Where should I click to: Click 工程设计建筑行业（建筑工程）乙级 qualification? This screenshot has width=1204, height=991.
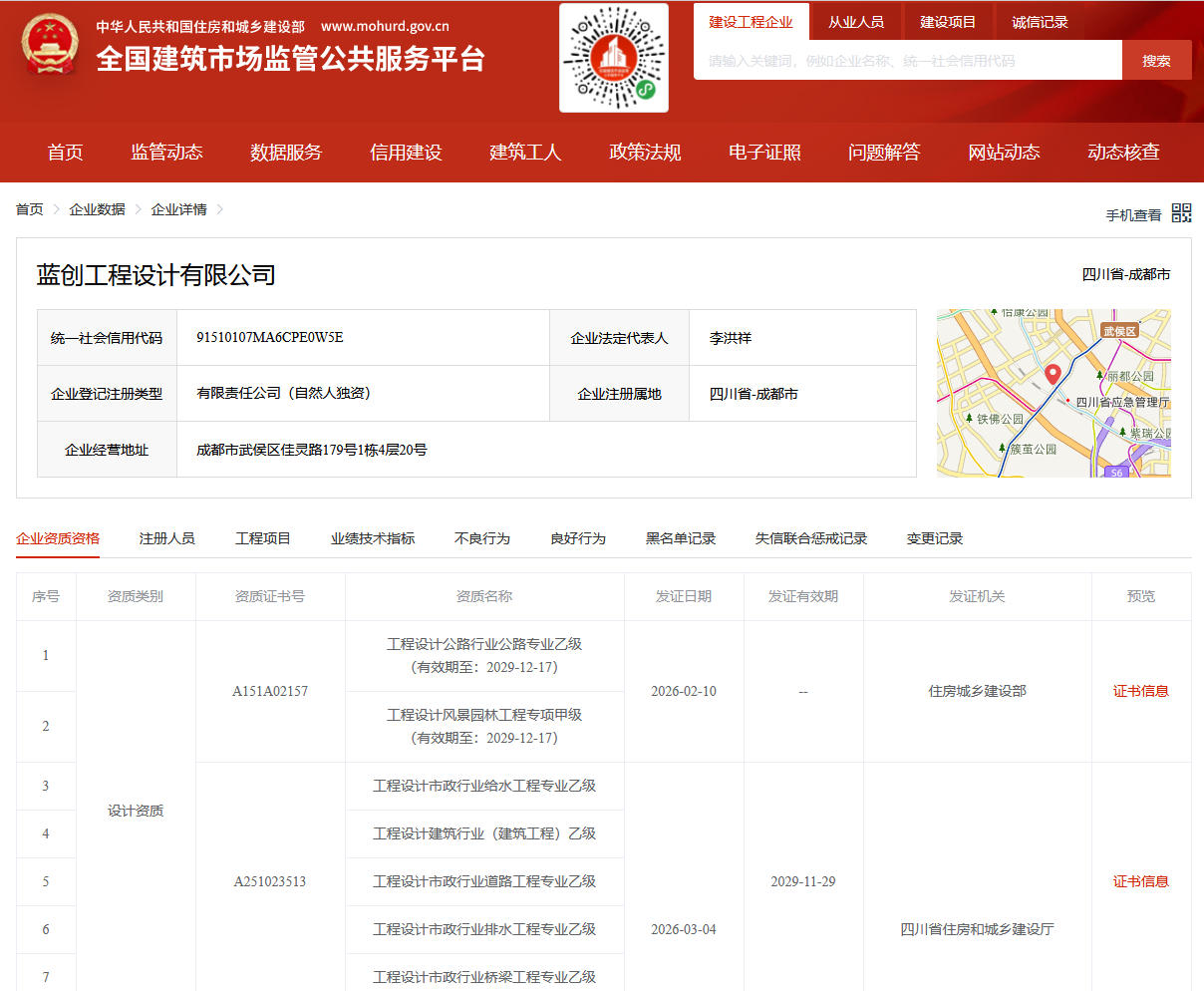pyautogui.click(x=484, y=833)
